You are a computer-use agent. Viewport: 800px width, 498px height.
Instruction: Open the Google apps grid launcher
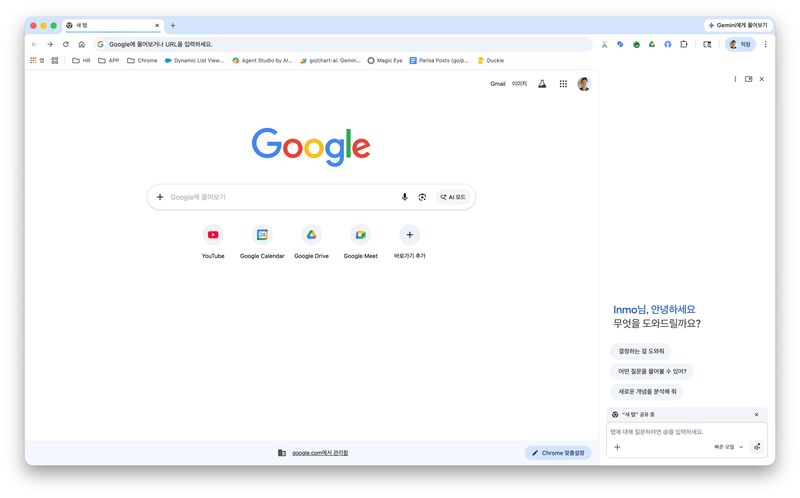563,84
